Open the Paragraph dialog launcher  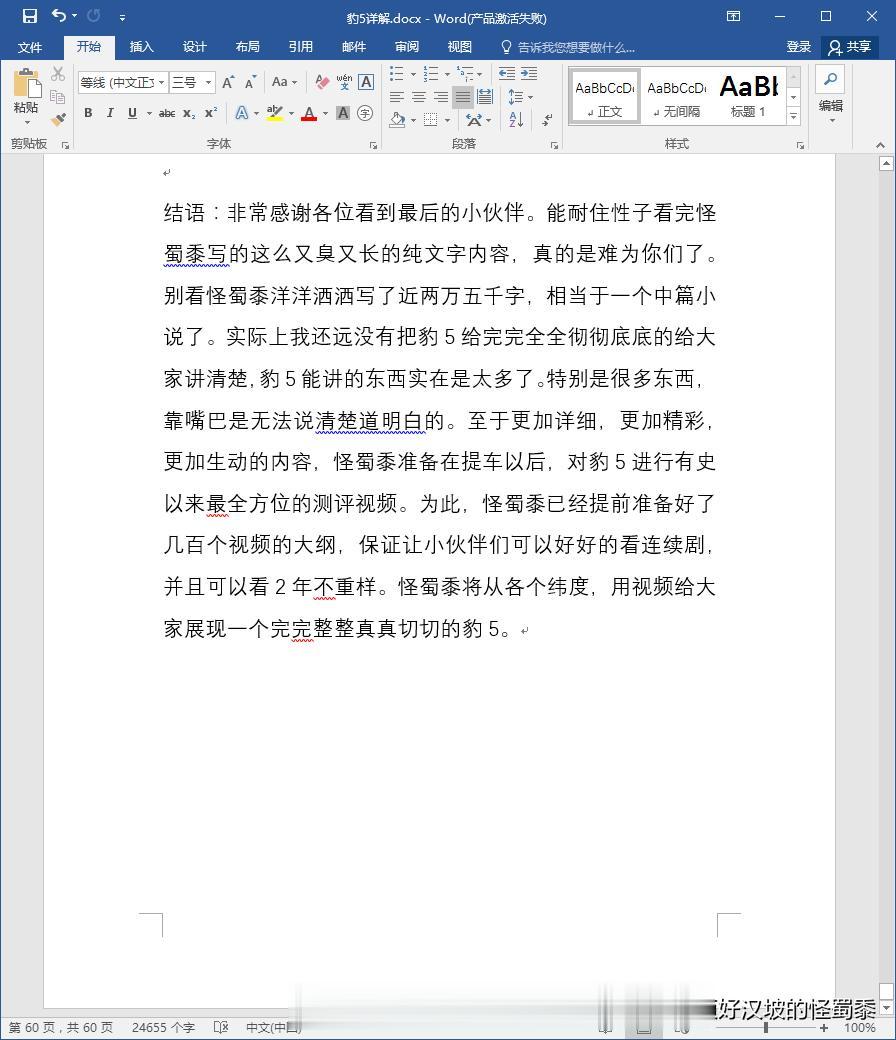click(554, 145)
